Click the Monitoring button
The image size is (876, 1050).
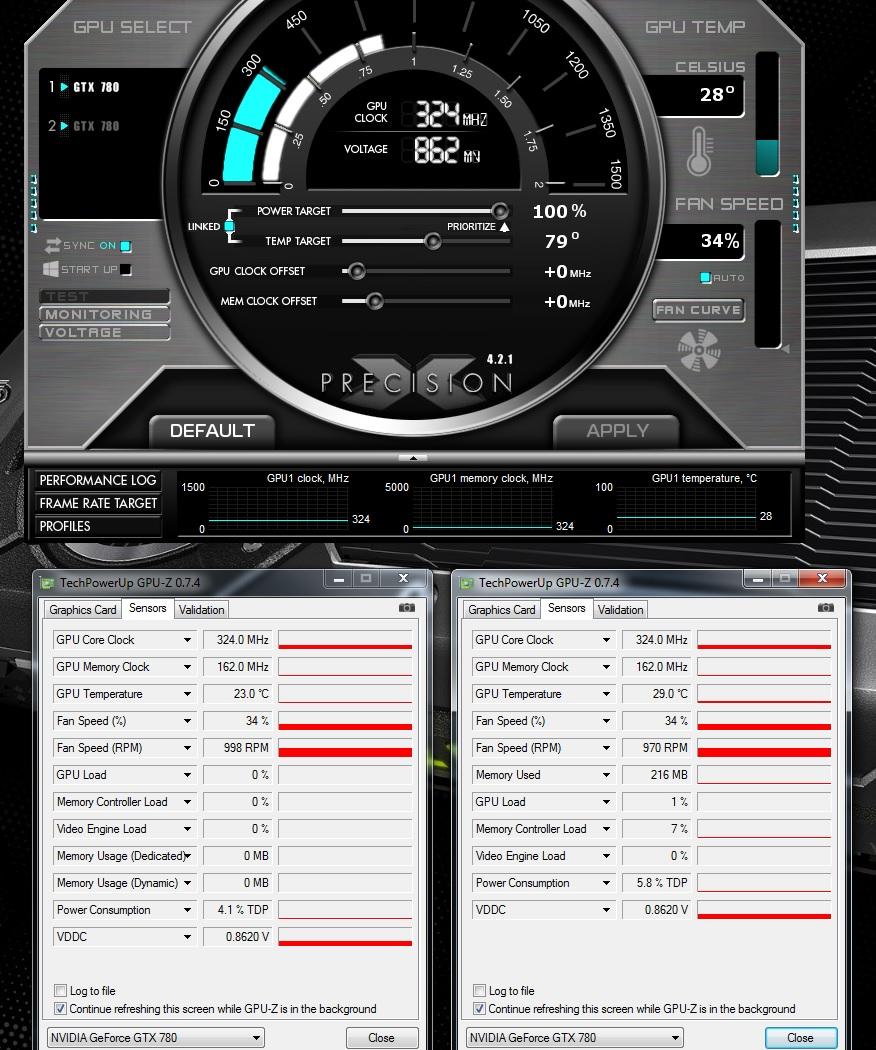104,314
